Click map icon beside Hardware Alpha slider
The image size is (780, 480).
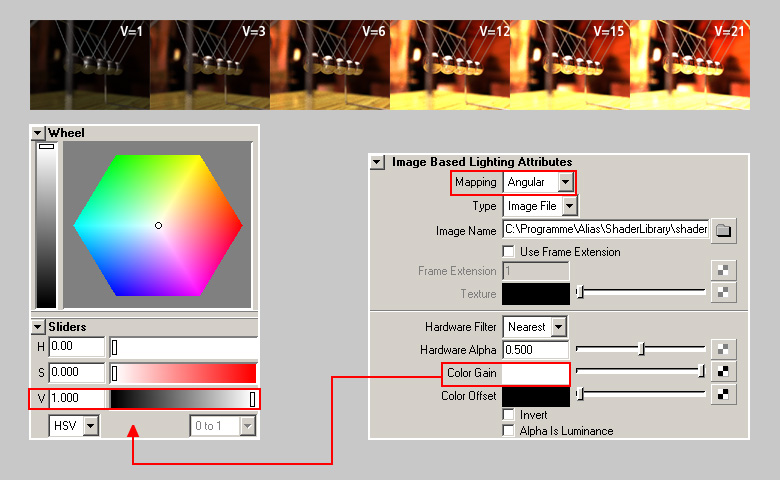click(723, 350)
